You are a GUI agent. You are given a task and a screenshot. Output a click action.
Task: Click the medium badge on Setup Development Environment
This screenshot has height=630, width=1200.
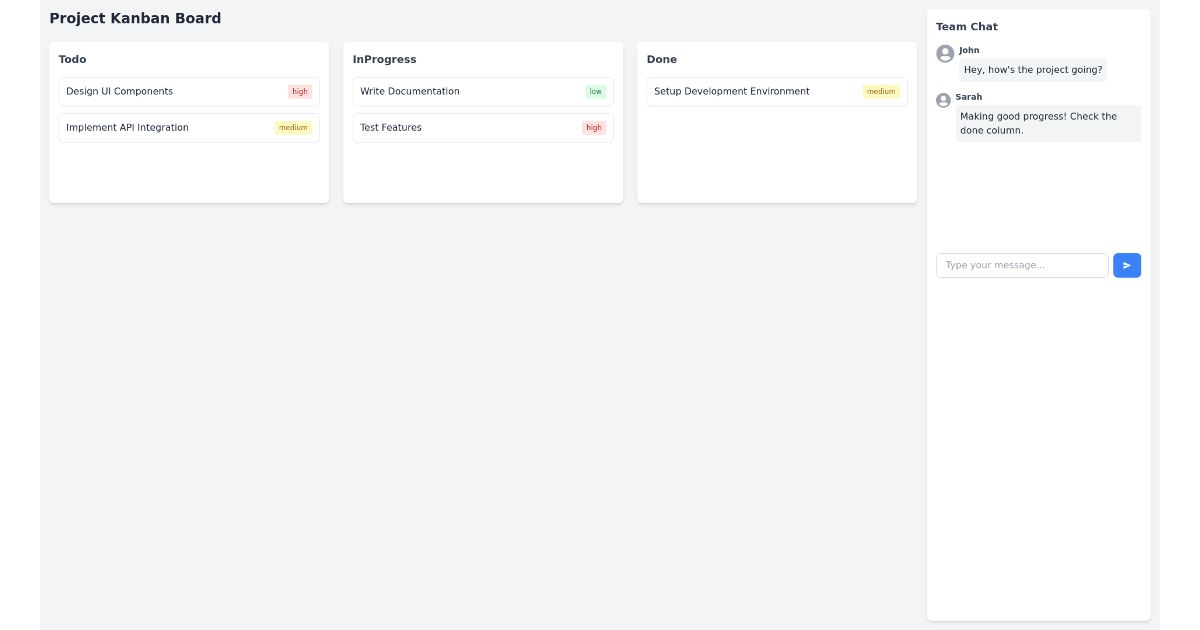880,91
